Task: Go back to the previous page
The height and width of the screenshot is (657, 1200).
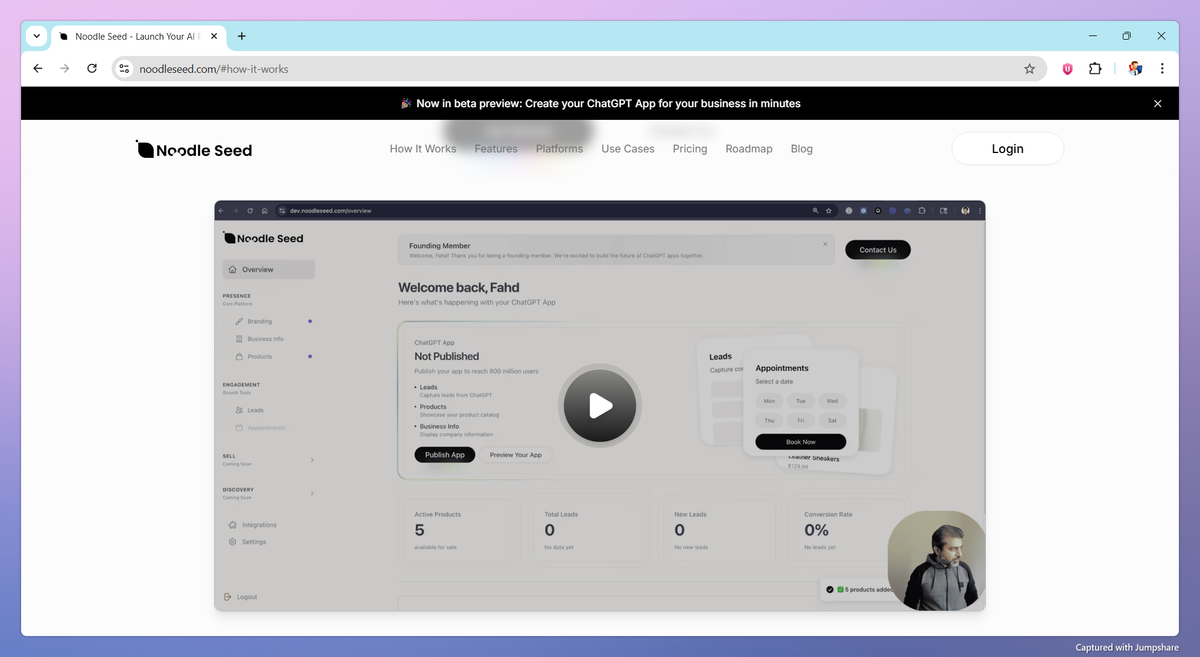Action: pos(38,69)
